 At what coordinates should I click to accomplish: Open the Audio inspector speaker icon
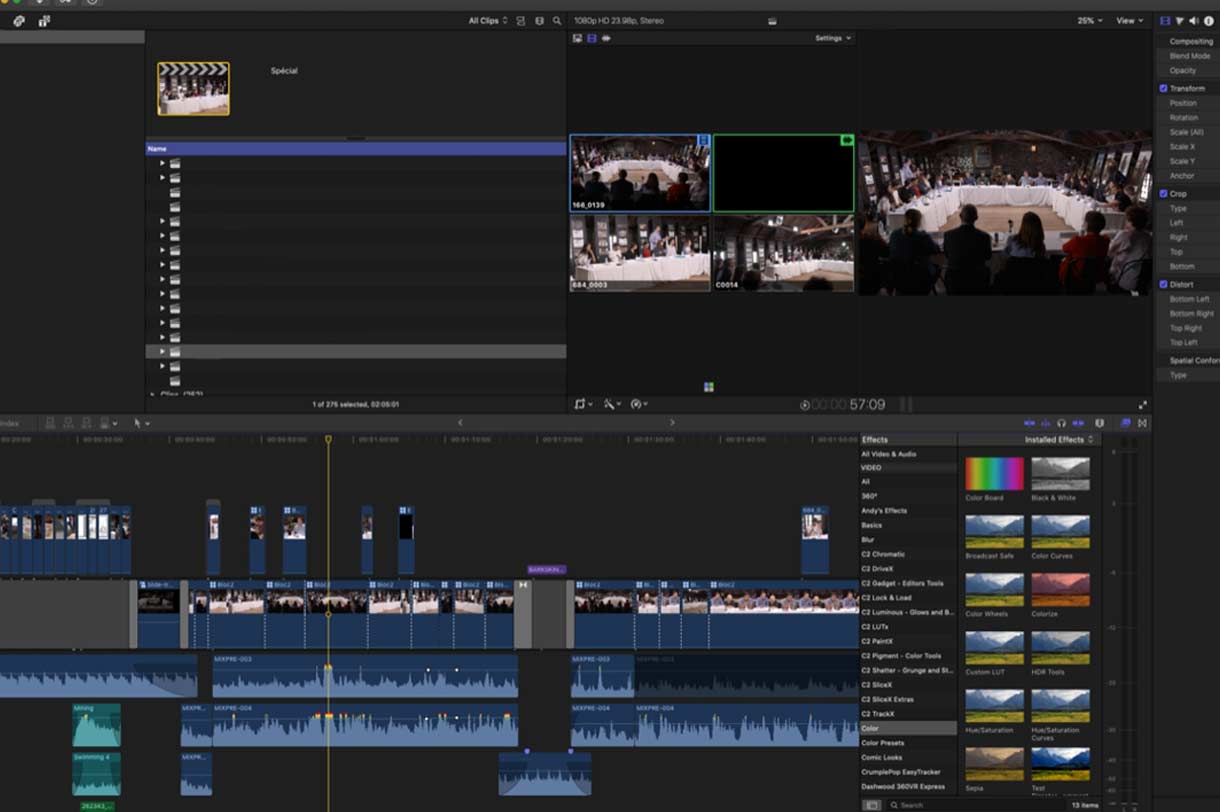1193,20
